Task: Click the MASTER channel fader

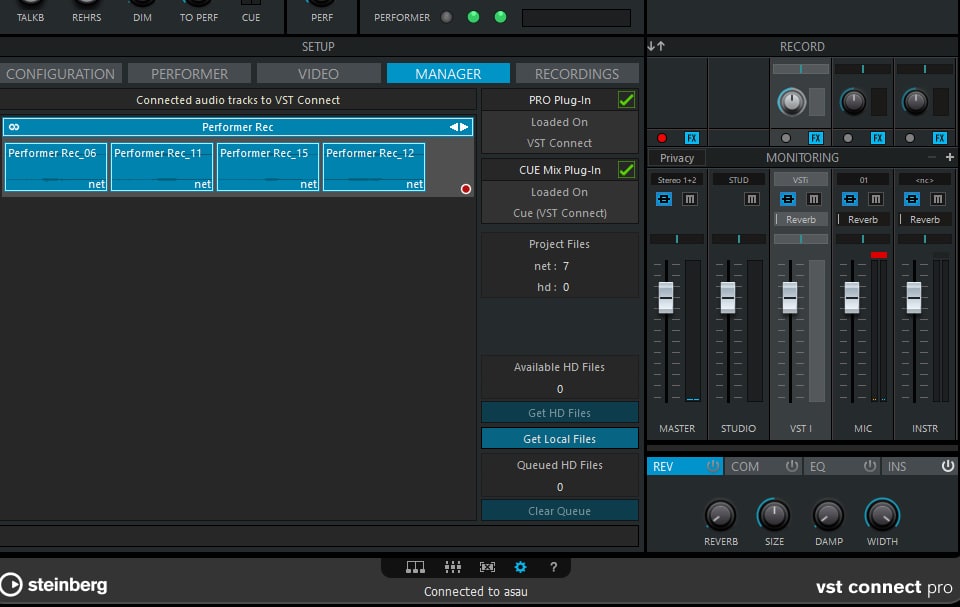Action: pyautogui.click(x=666, y=297)
